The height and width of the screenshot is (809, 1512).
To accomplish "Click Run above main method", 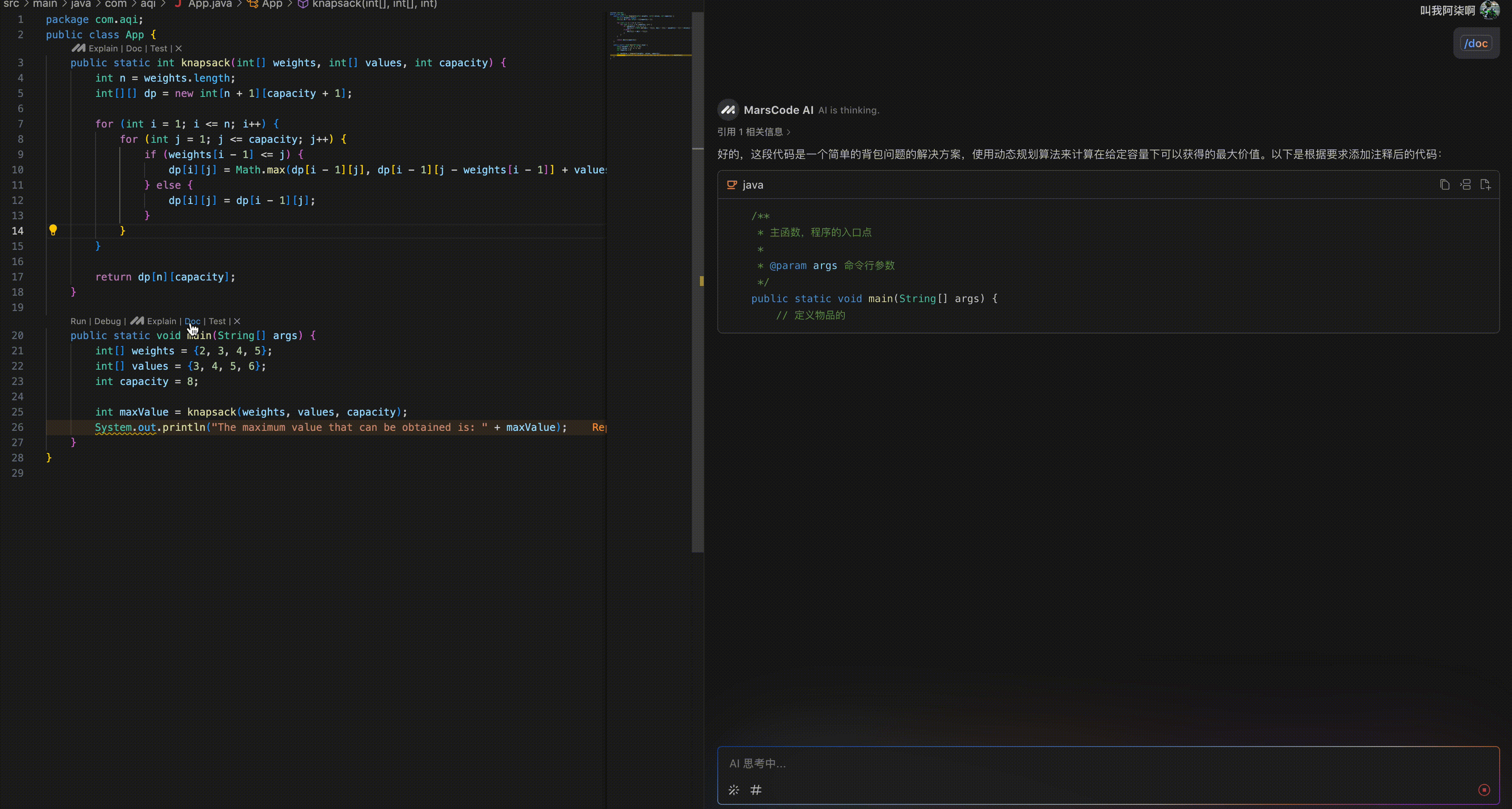I will [x=78, y=322].
